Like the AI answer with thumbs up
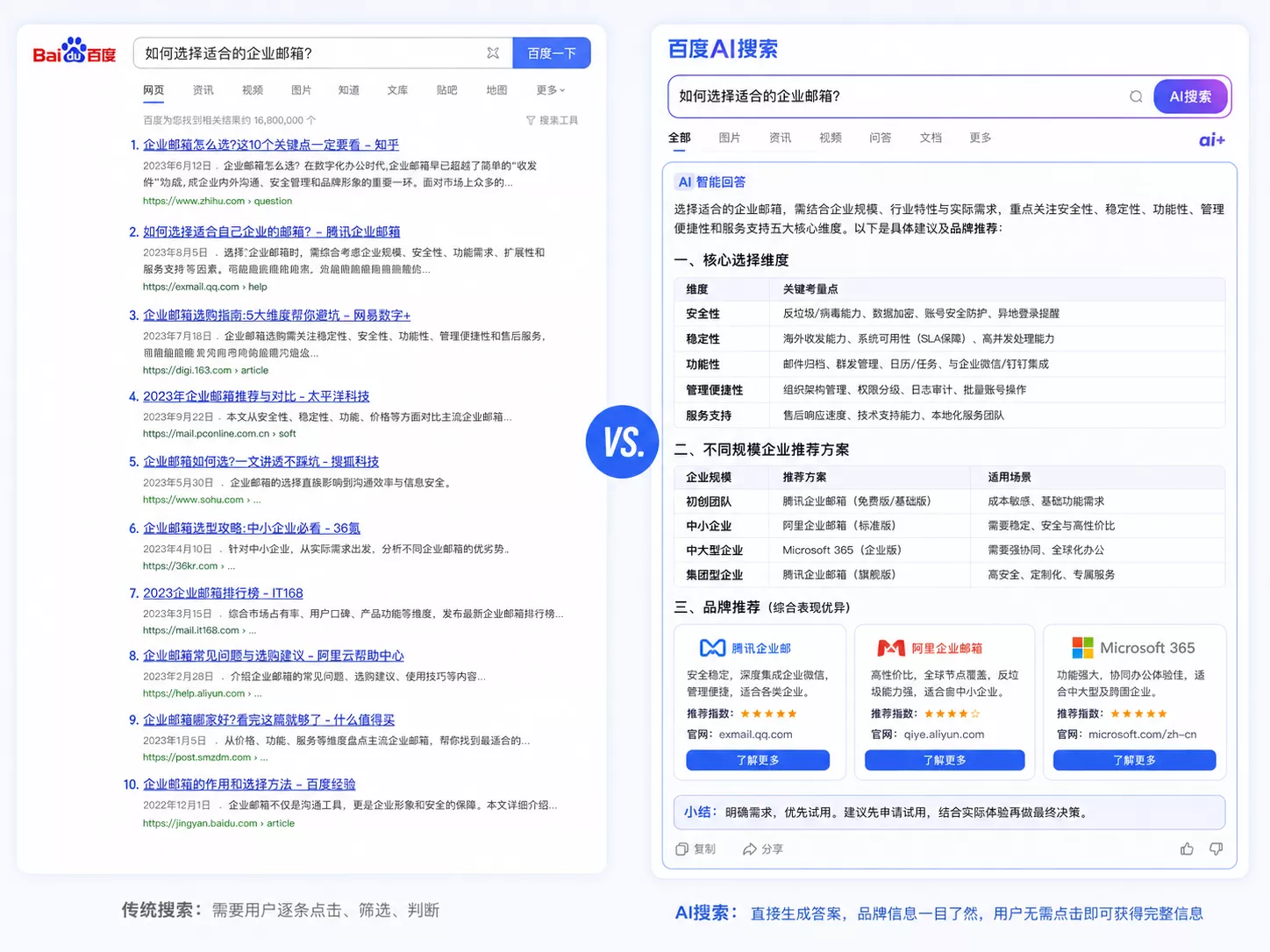1270x952 pixels. (1187, 849)
